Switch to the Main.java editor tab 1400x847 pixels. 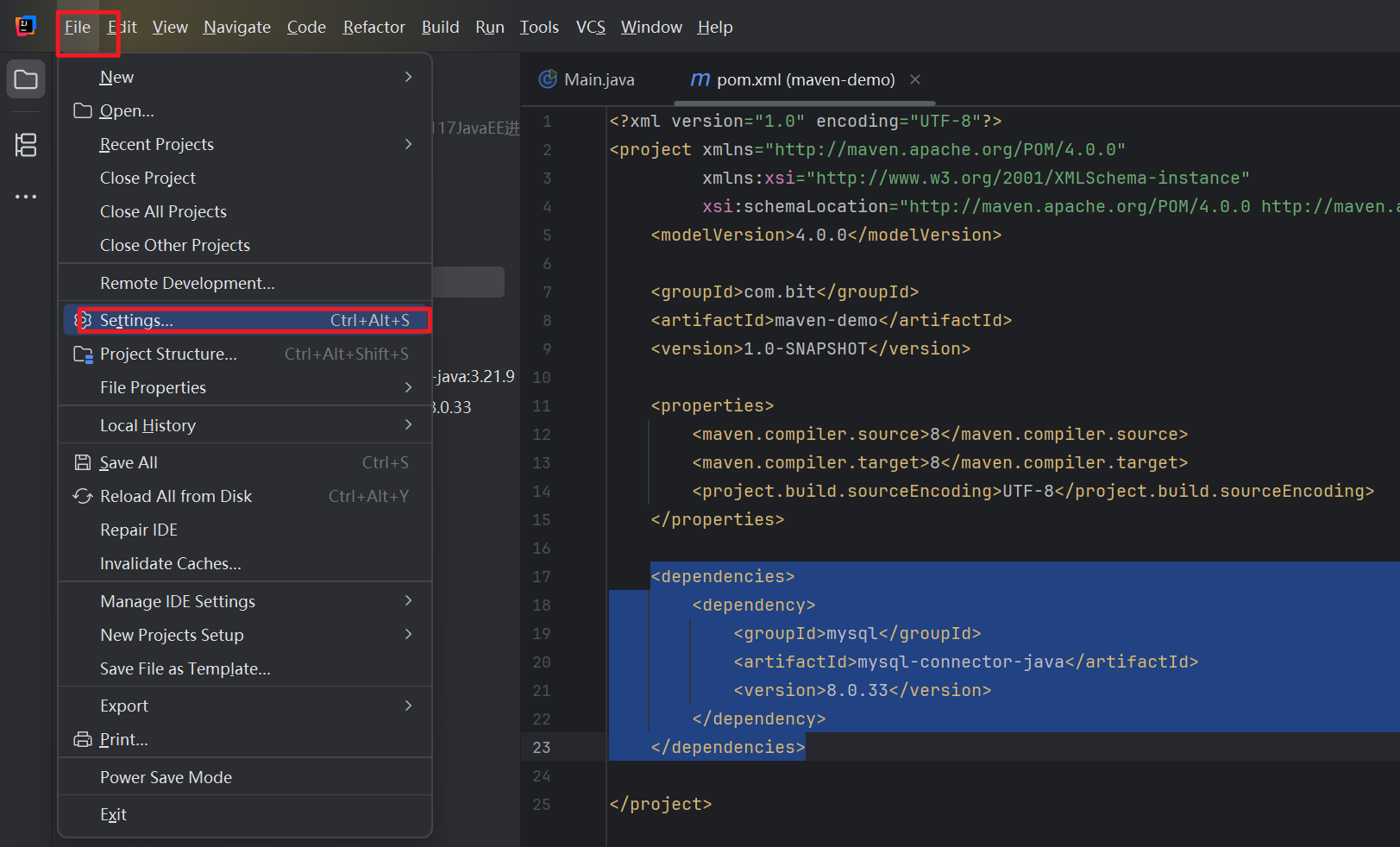(587, 79)
